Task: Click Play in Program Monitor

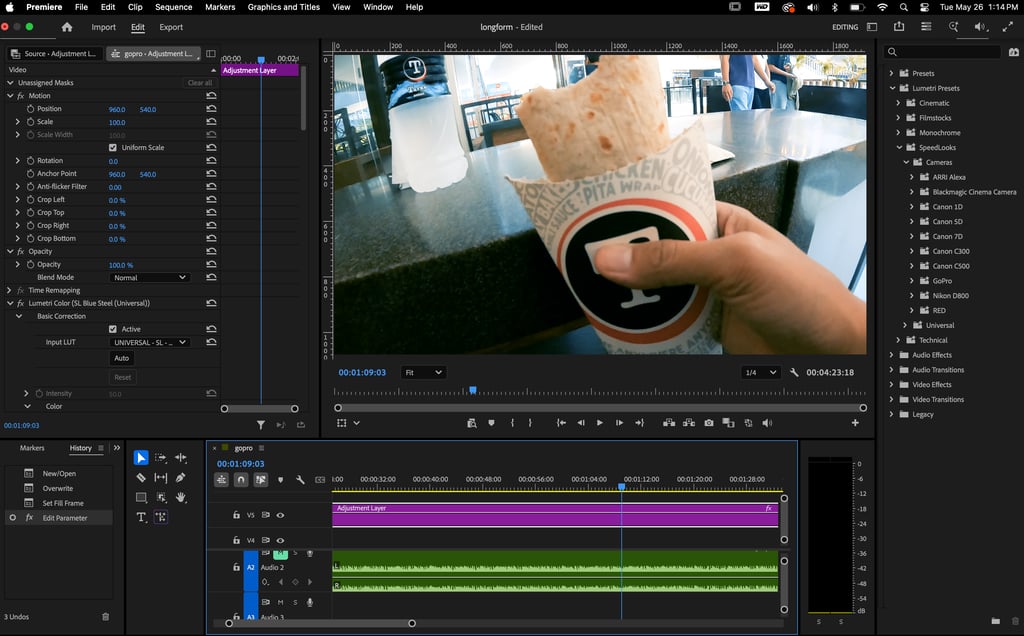Action: click(600, 423)
